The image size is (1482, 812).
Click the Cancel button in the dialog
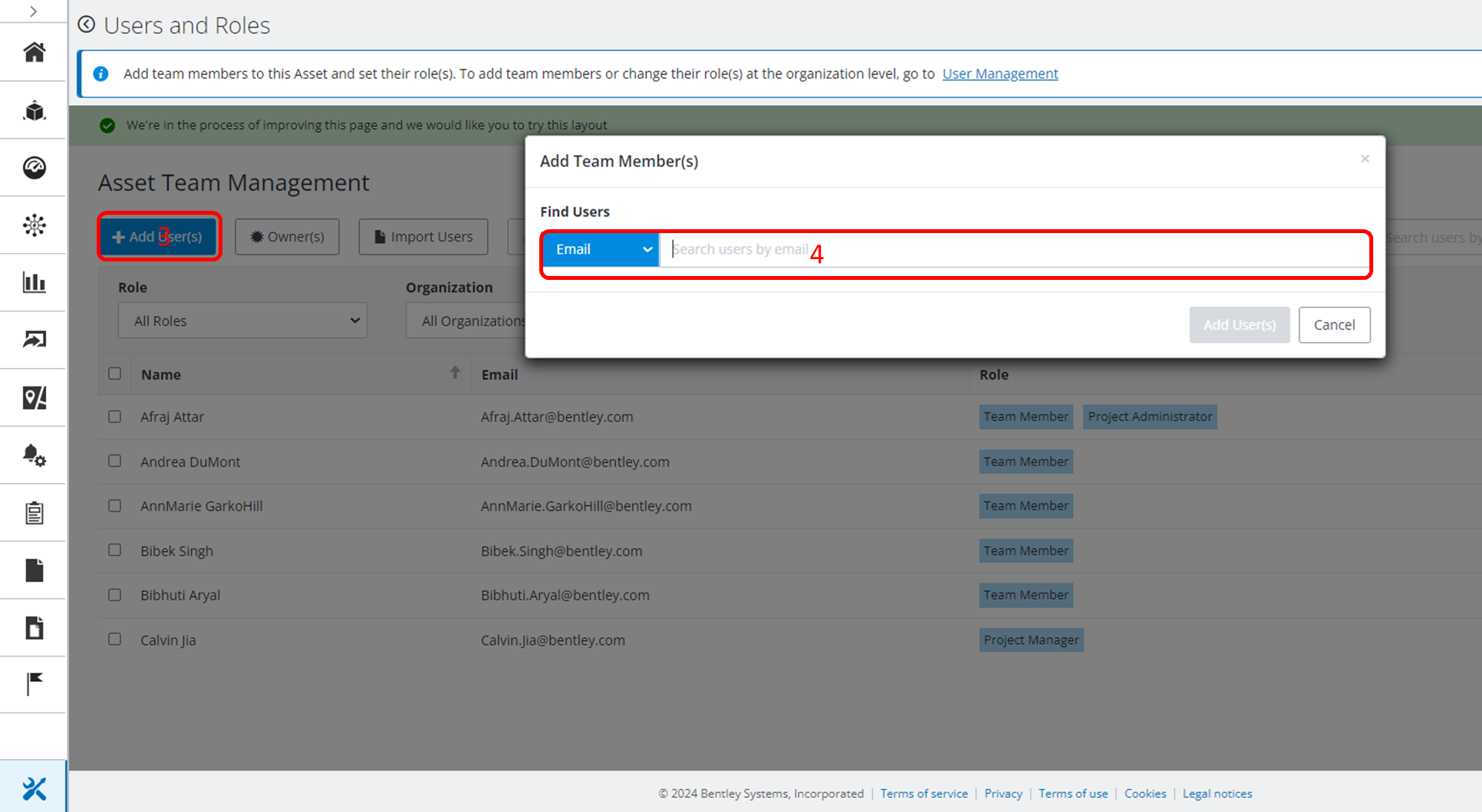point(1334,324)
